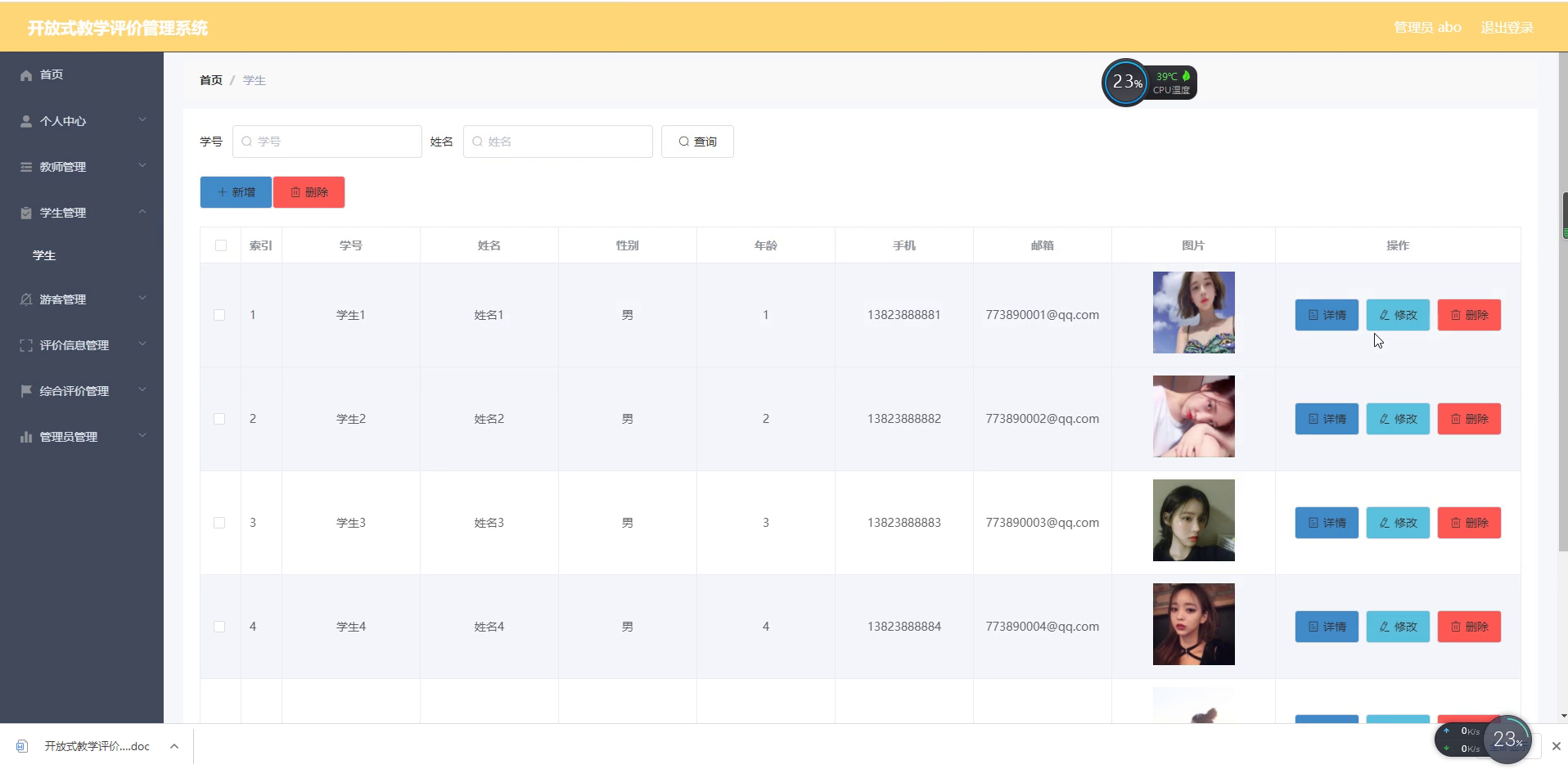Open the 游客管理 menu label
This screenshot has height=769, width=1568.
pyautogui.click(x=63, y=299)
